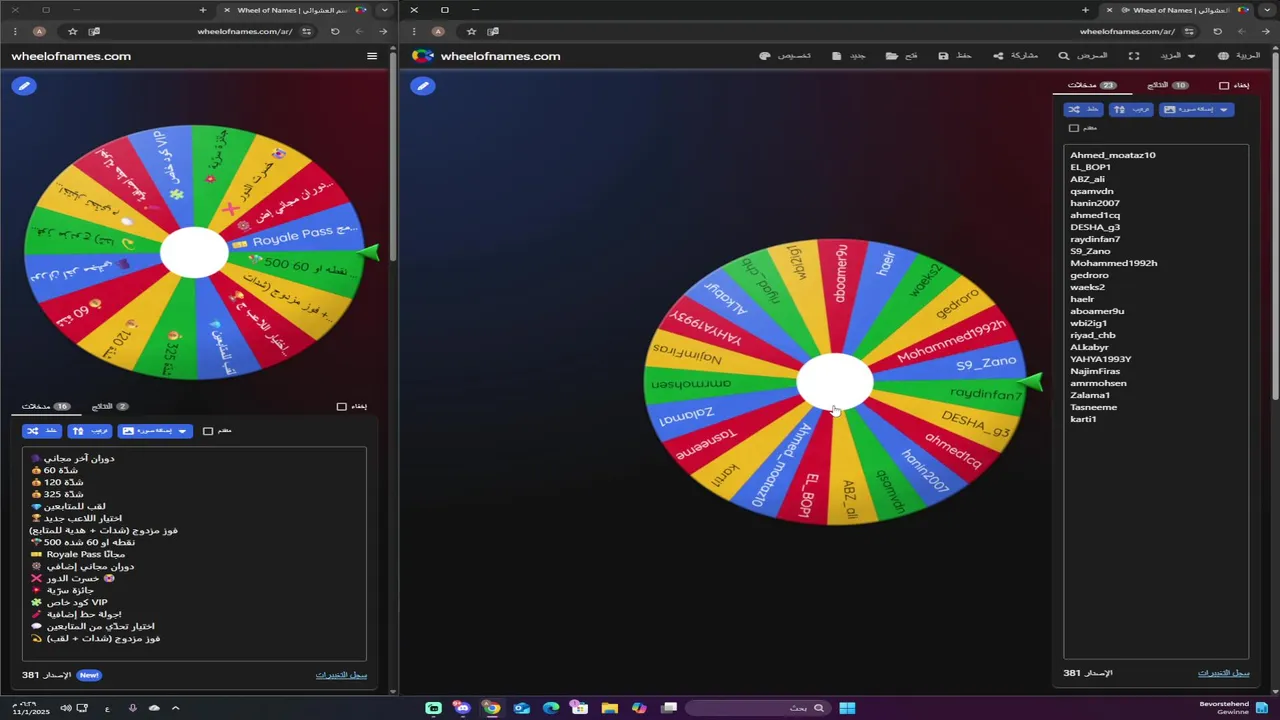This screenshot has height=720, width=1280.
Task: Click the فتح open folder icon
Action: [891, 56]
